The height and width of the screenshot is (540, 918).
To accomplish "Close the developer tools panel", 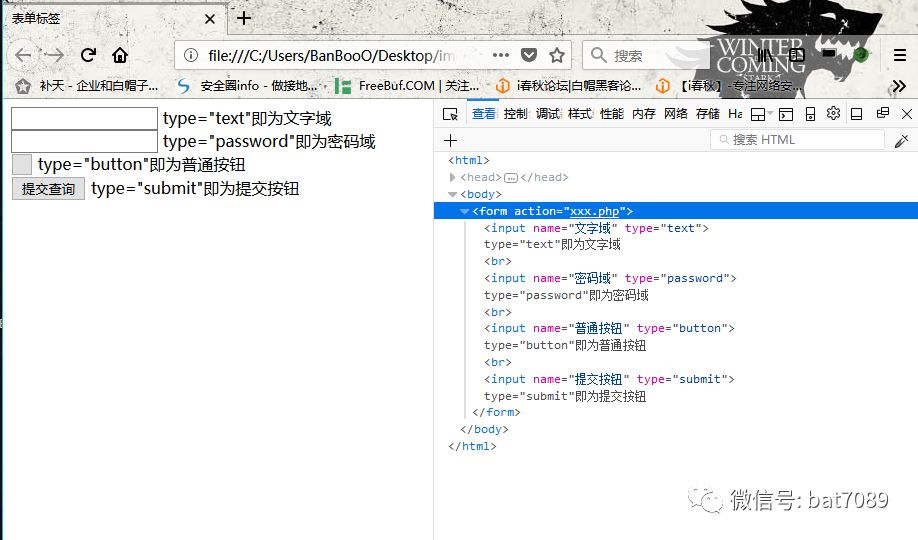I will click(x=907, y=114).
